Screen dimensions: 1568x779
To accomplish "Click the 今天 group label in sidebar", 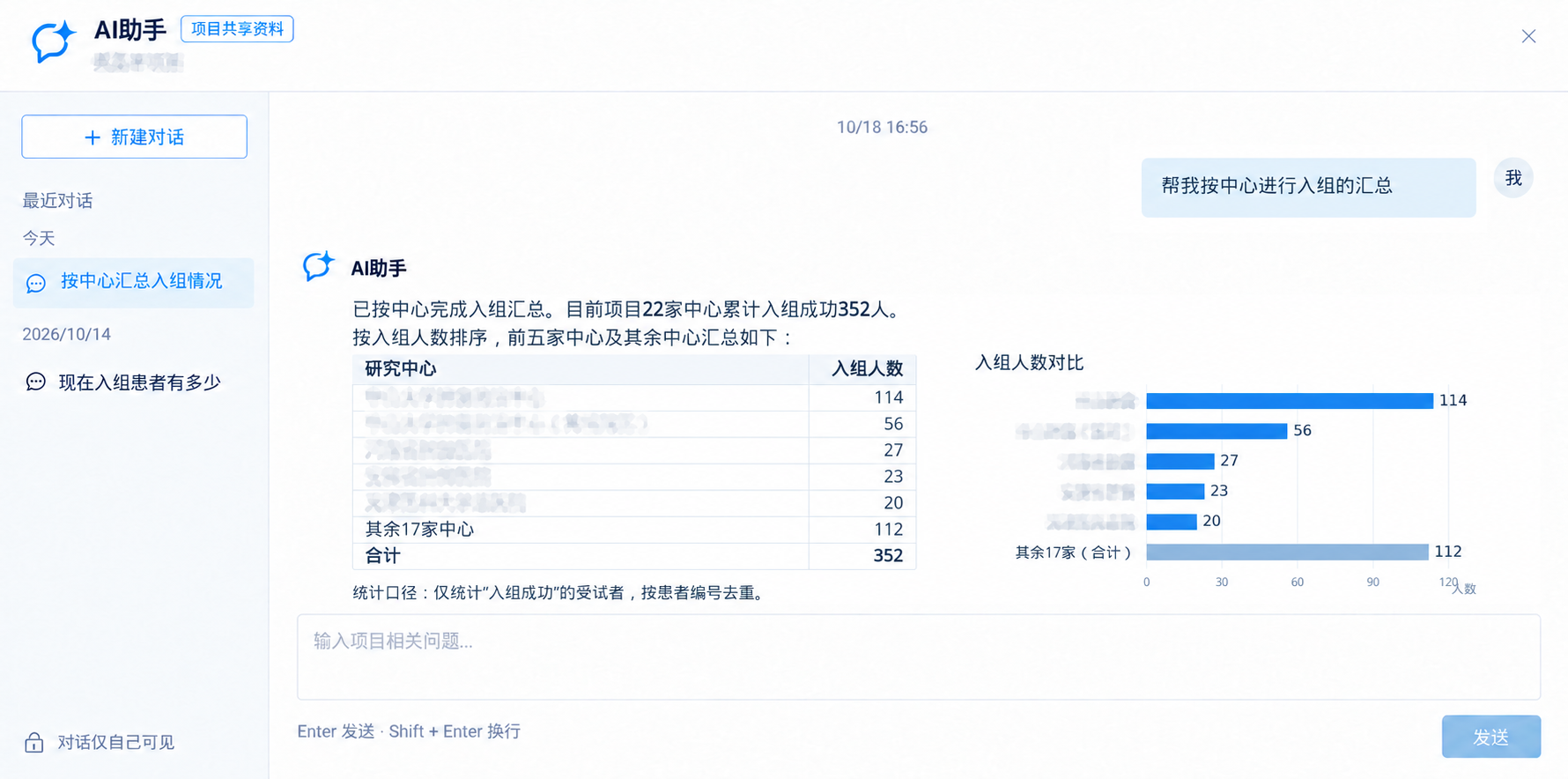I will [39, 239].
